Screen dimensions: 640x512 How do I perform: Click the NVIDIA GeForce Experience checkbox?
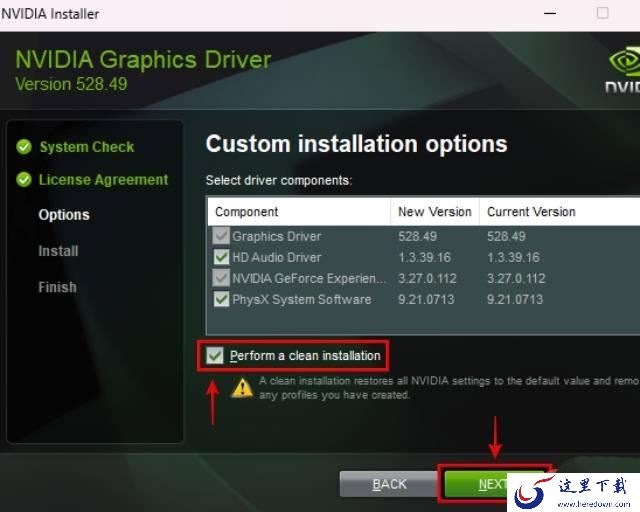point(221,278)
